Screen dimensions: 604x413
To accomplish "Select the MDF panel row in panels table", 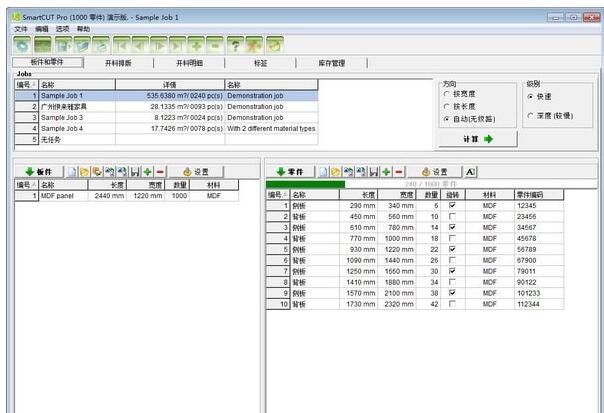I will click(x=127, y=196).
